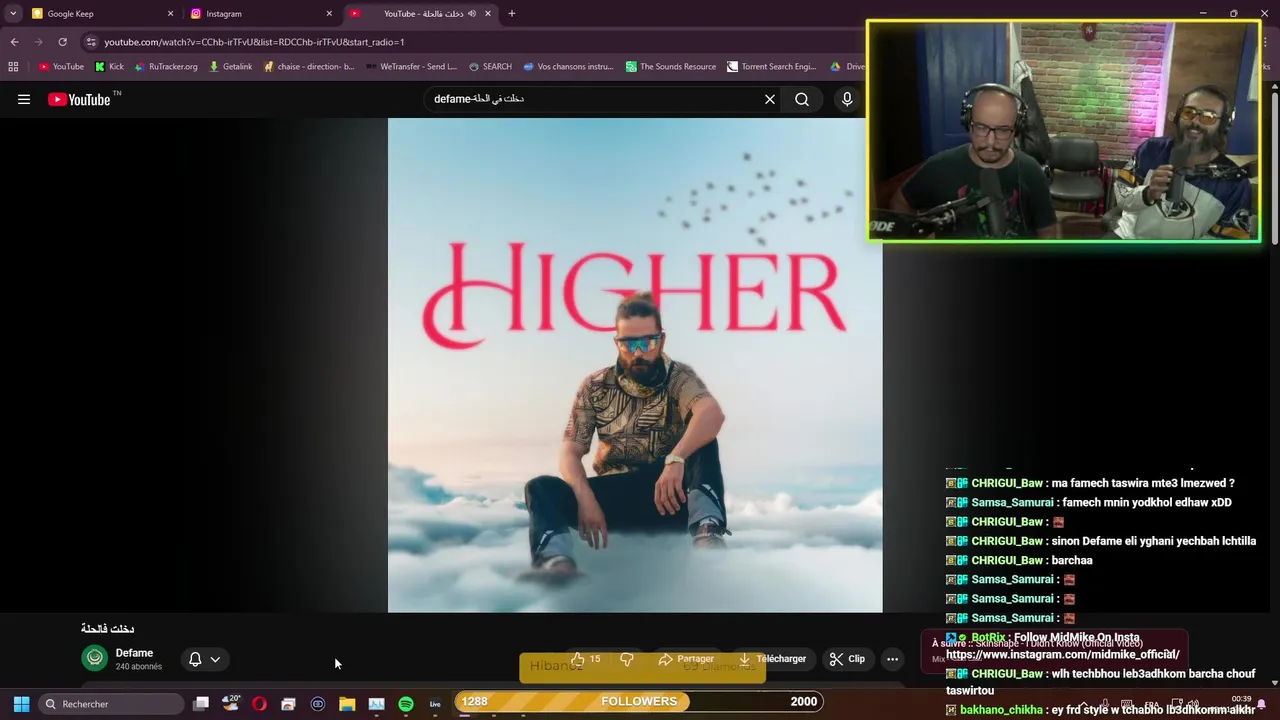Open the Vos chansons instru bookmark
This screenshot has width=1280, height=720.
click(567, 67)
